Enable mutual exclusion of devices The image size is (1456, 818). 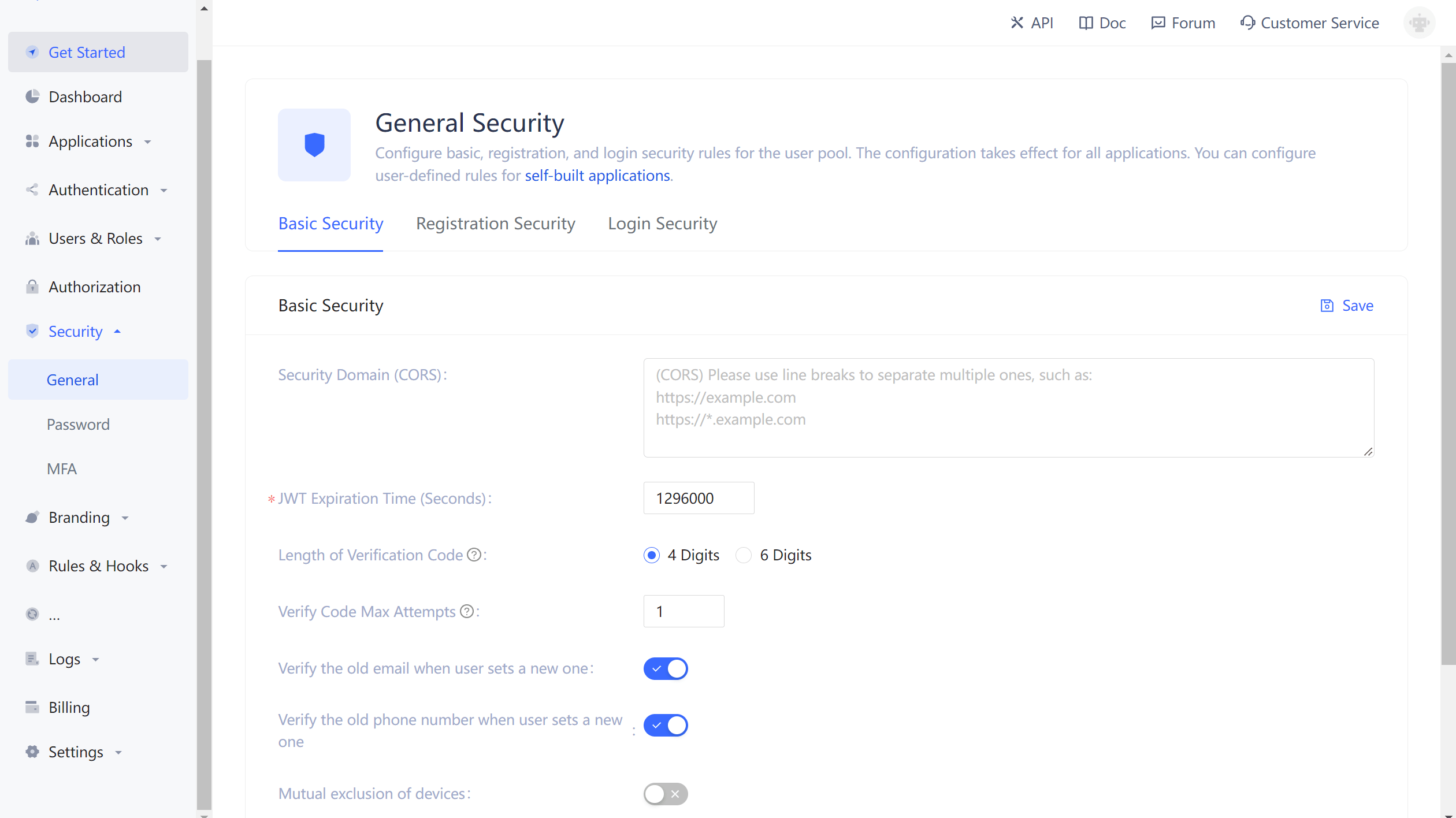pos(666,794)
